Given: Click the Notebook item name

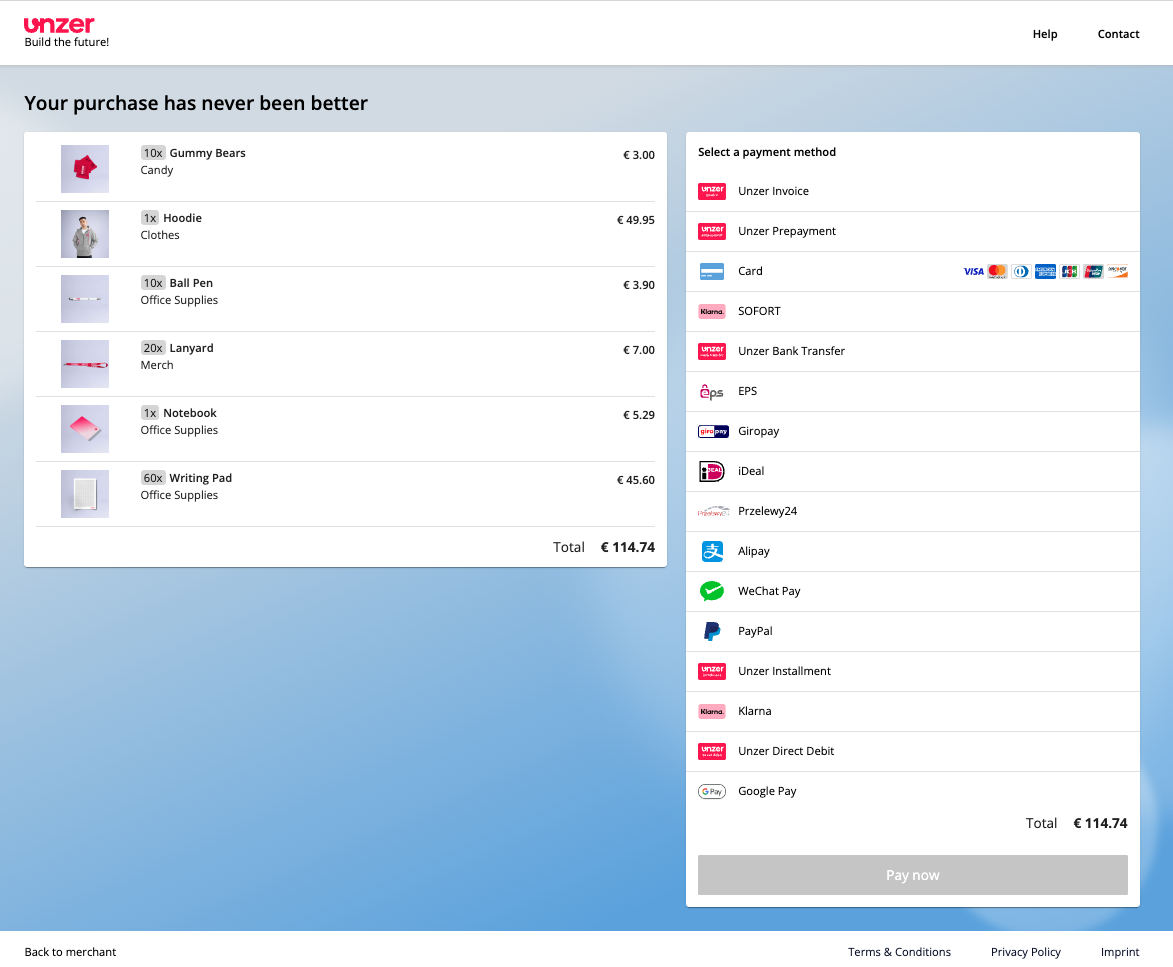Looking at the screenshot, I should click(190, 413).
